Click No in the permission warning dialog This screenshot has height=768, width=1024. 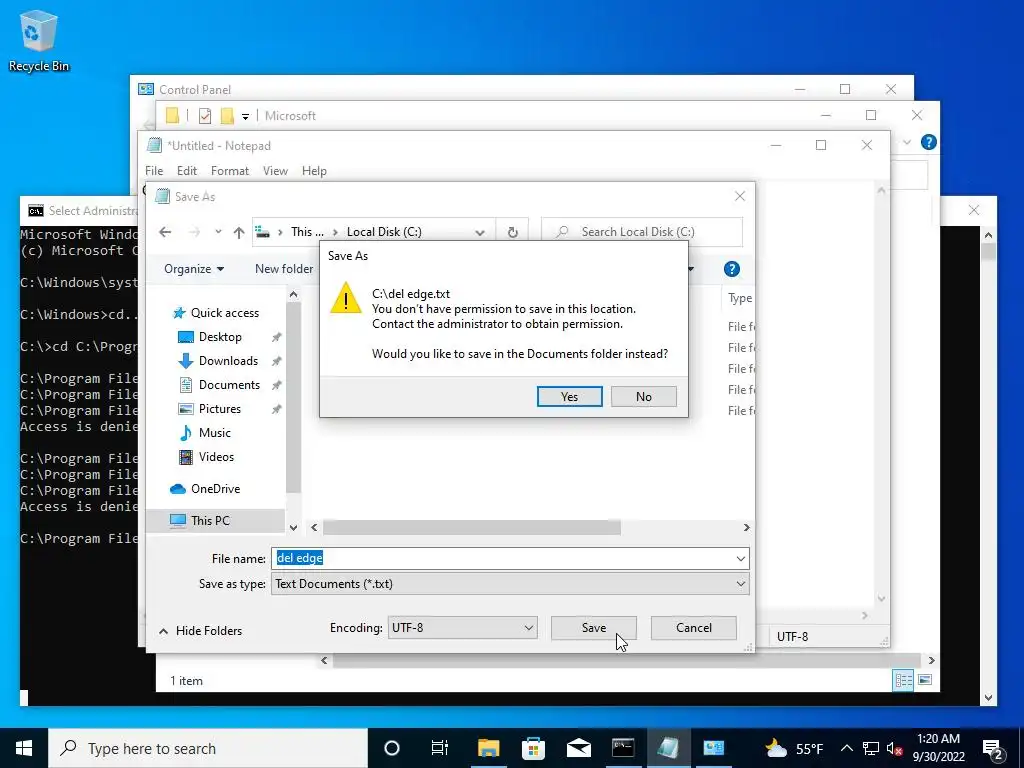(x=643, y=396)
